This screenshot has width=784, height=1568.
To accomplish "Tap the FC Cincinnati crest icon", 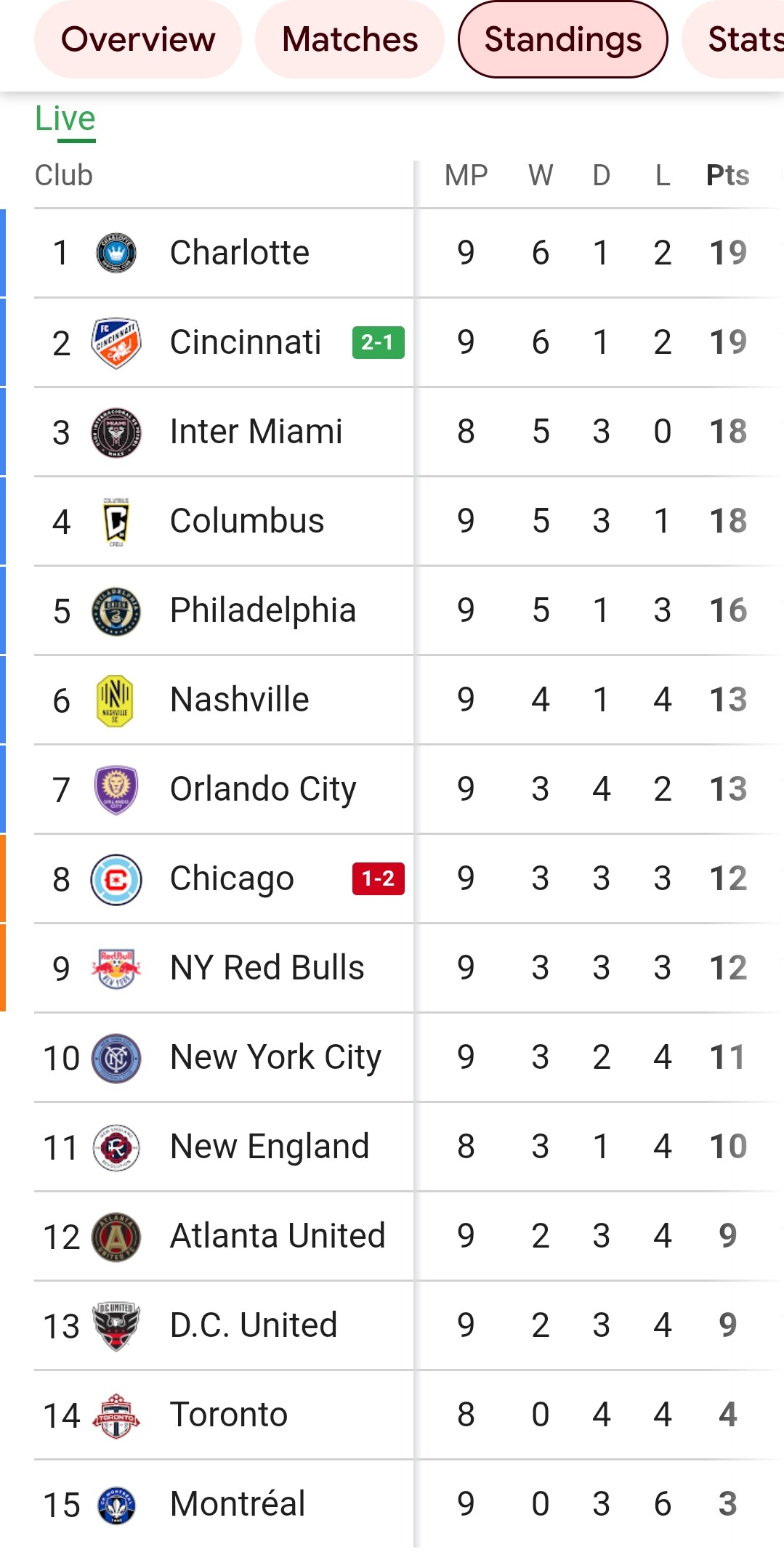I will [x=116, y=342].
